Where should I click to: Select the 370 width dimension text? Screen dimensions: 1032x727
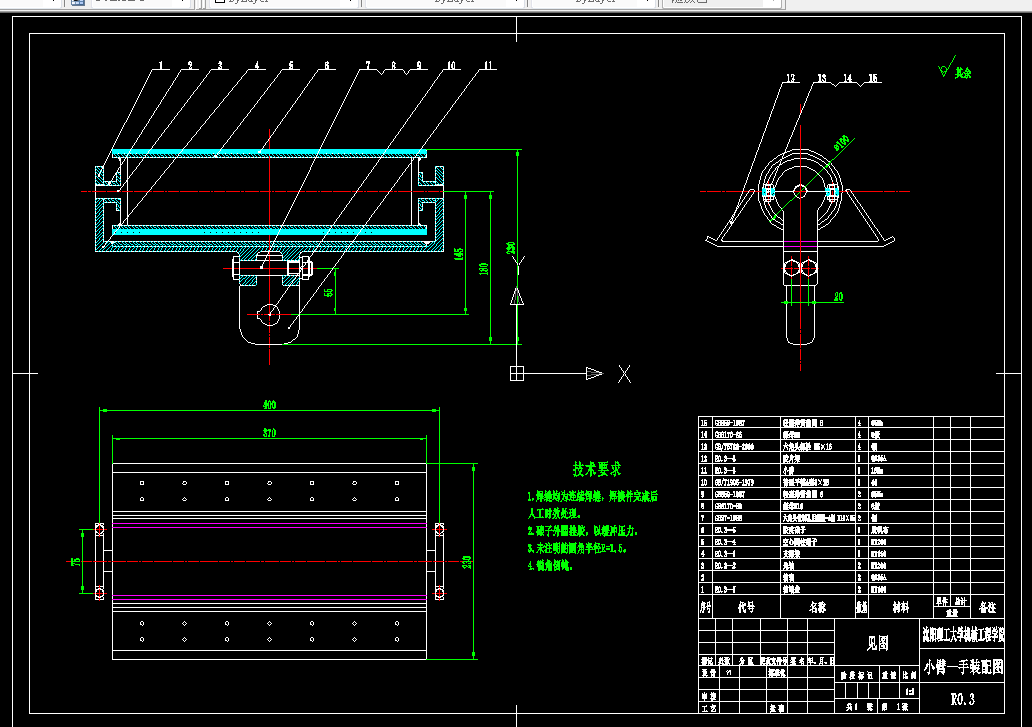pos(270,433)
